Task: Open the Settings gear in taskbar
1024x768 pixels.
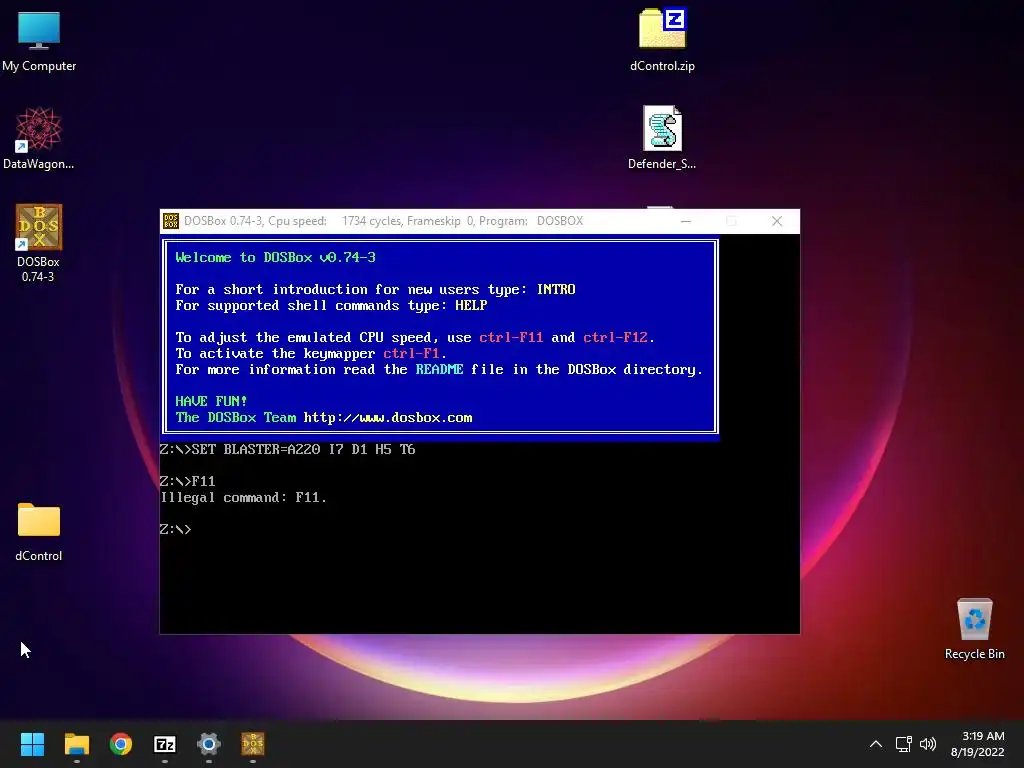Action: coord(209,744)
